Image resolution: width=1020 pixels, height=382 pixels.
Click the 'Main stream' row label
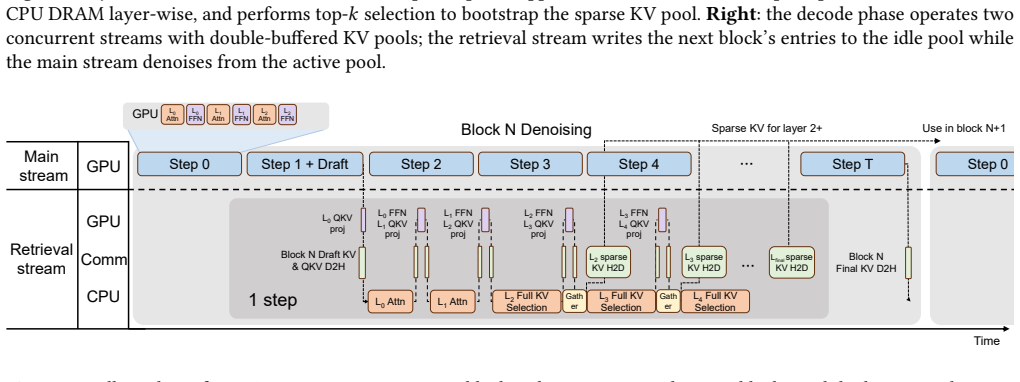[41, 166]
